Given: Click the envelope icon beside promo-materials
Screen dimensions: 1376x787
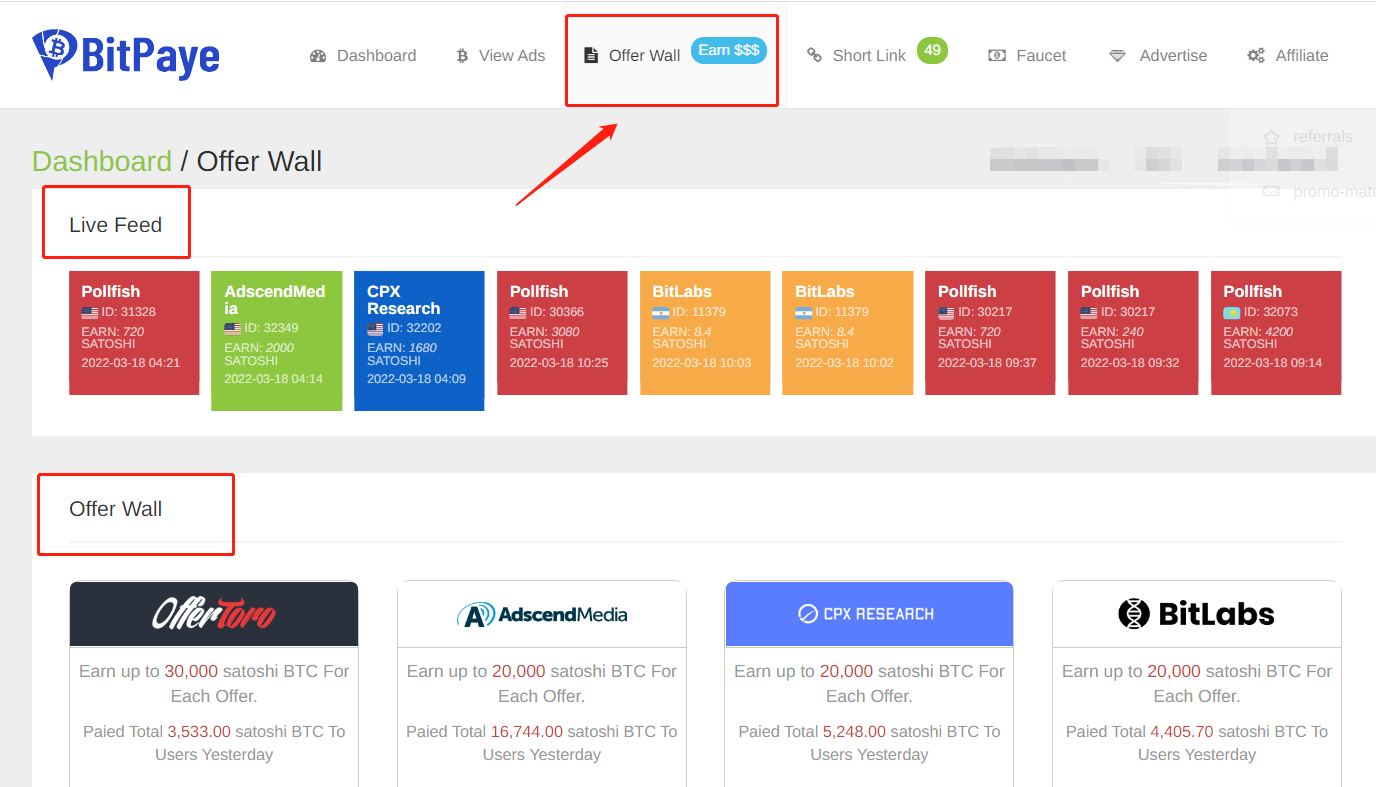Looking at the screenshot, I should click(1271, 191).
